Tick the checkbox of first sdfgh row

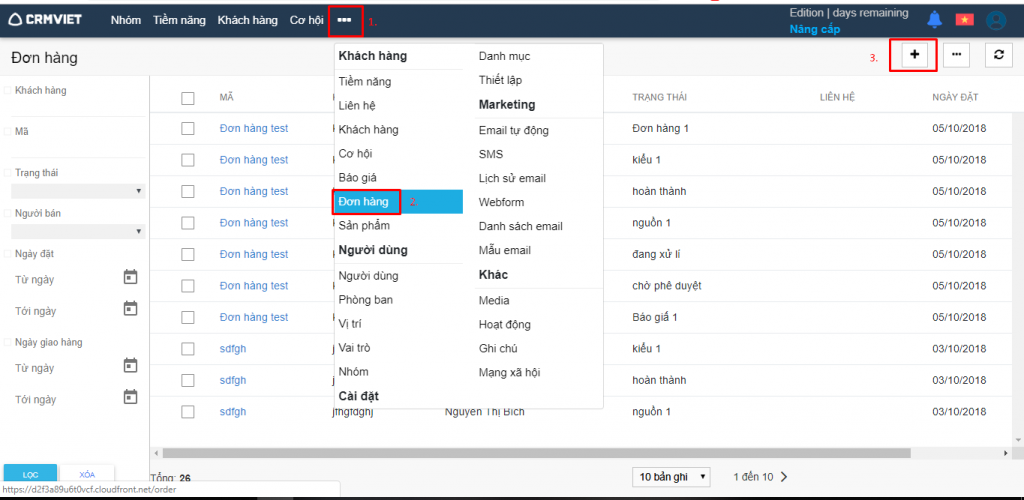(x=188, y=349)
